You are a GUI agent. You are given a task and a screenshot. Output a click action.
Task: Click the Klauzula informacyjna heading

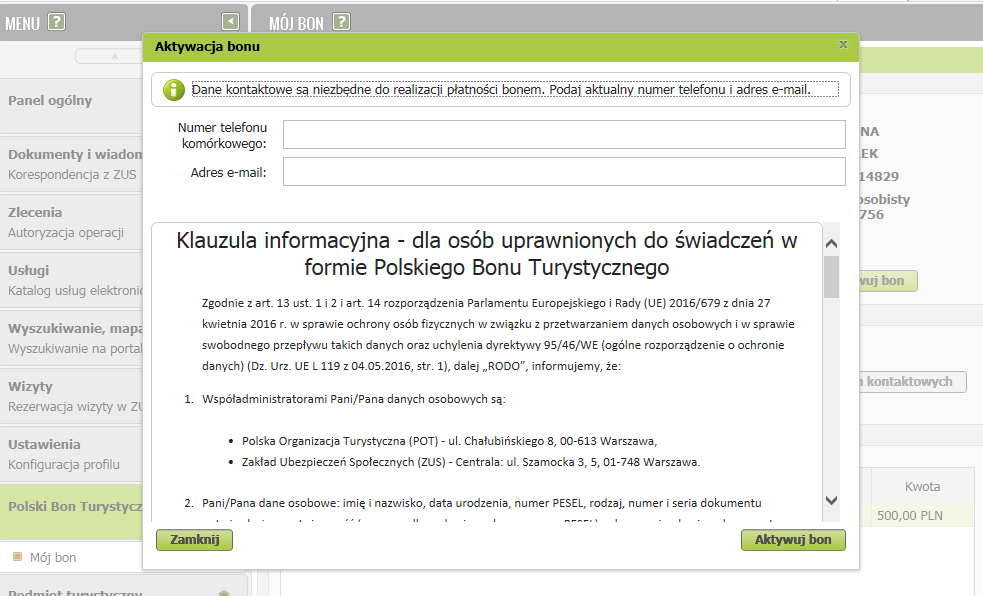[486, 254]
